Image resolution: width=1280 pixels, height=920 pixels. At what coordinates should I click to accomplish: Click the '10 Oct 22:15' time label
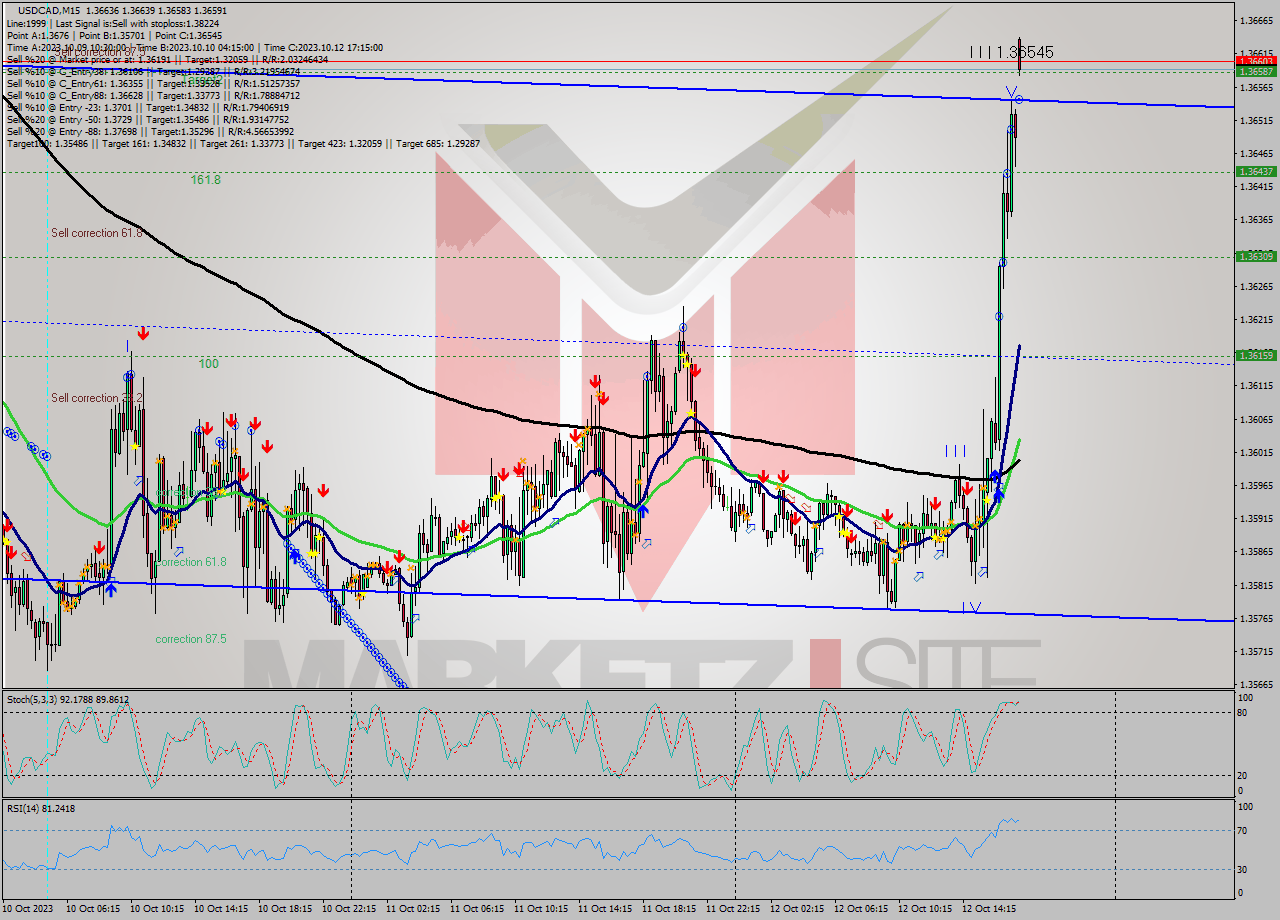click(x=349, y=909)
